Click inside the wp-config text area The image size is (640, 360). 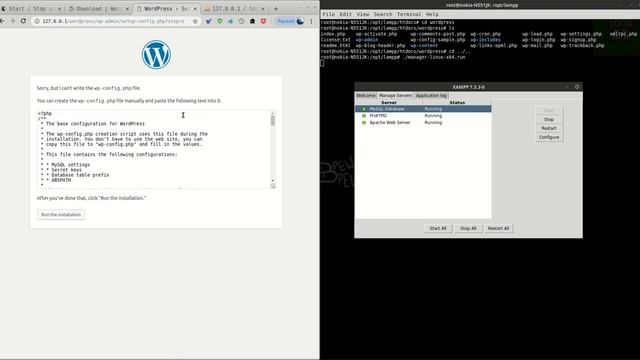[153, 149]
